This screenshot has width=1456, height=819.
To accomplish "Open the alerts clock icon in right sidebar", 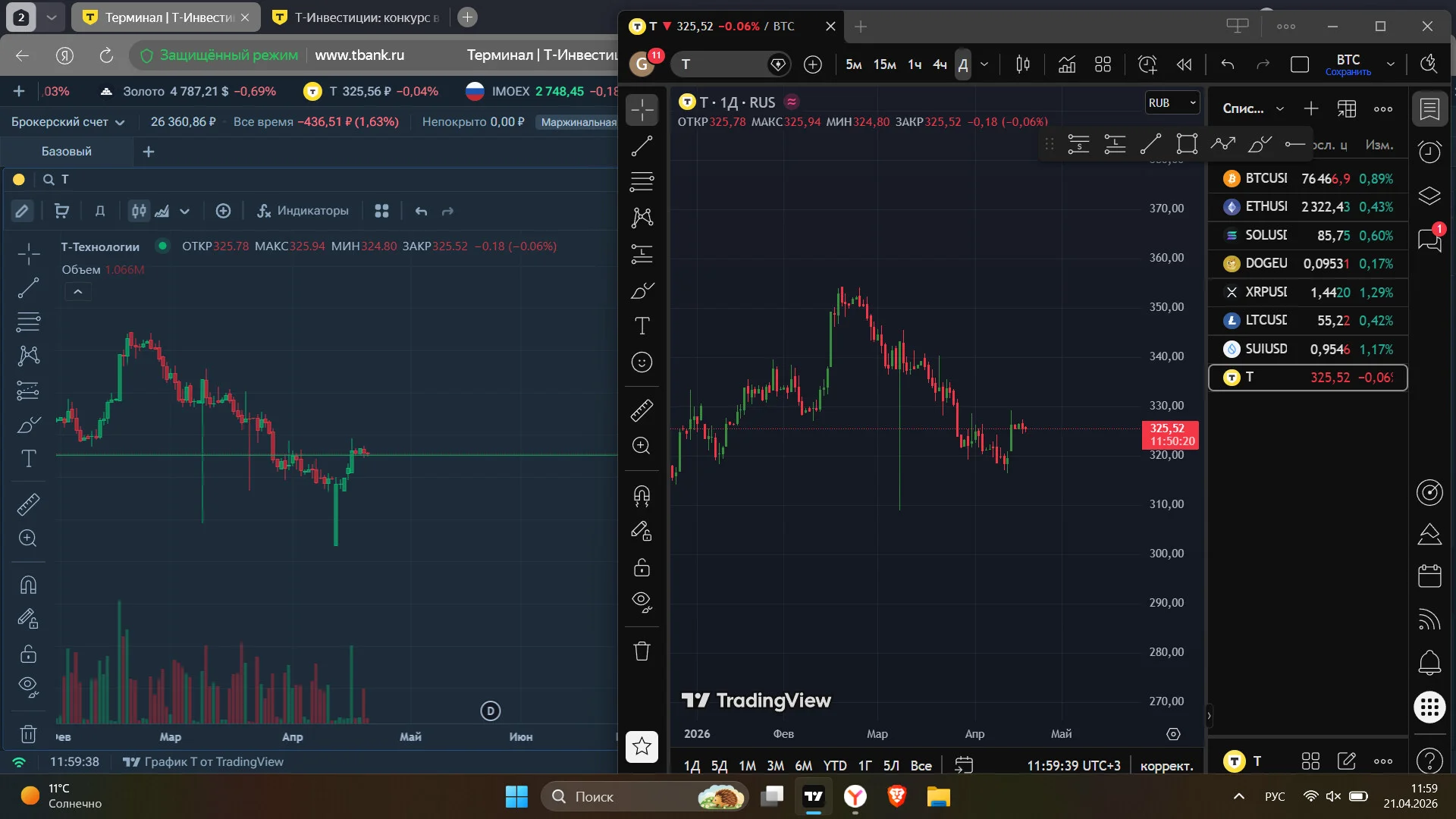I will [1429, 152].
